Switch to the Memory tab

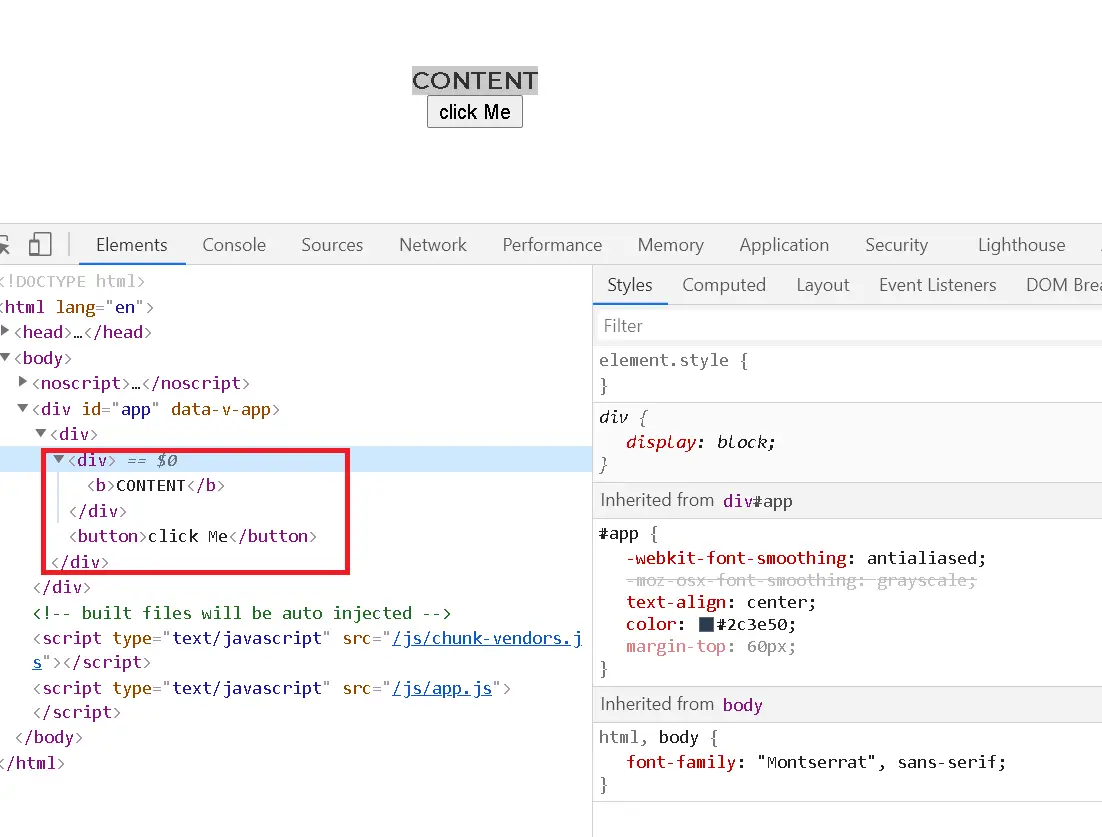670,245
